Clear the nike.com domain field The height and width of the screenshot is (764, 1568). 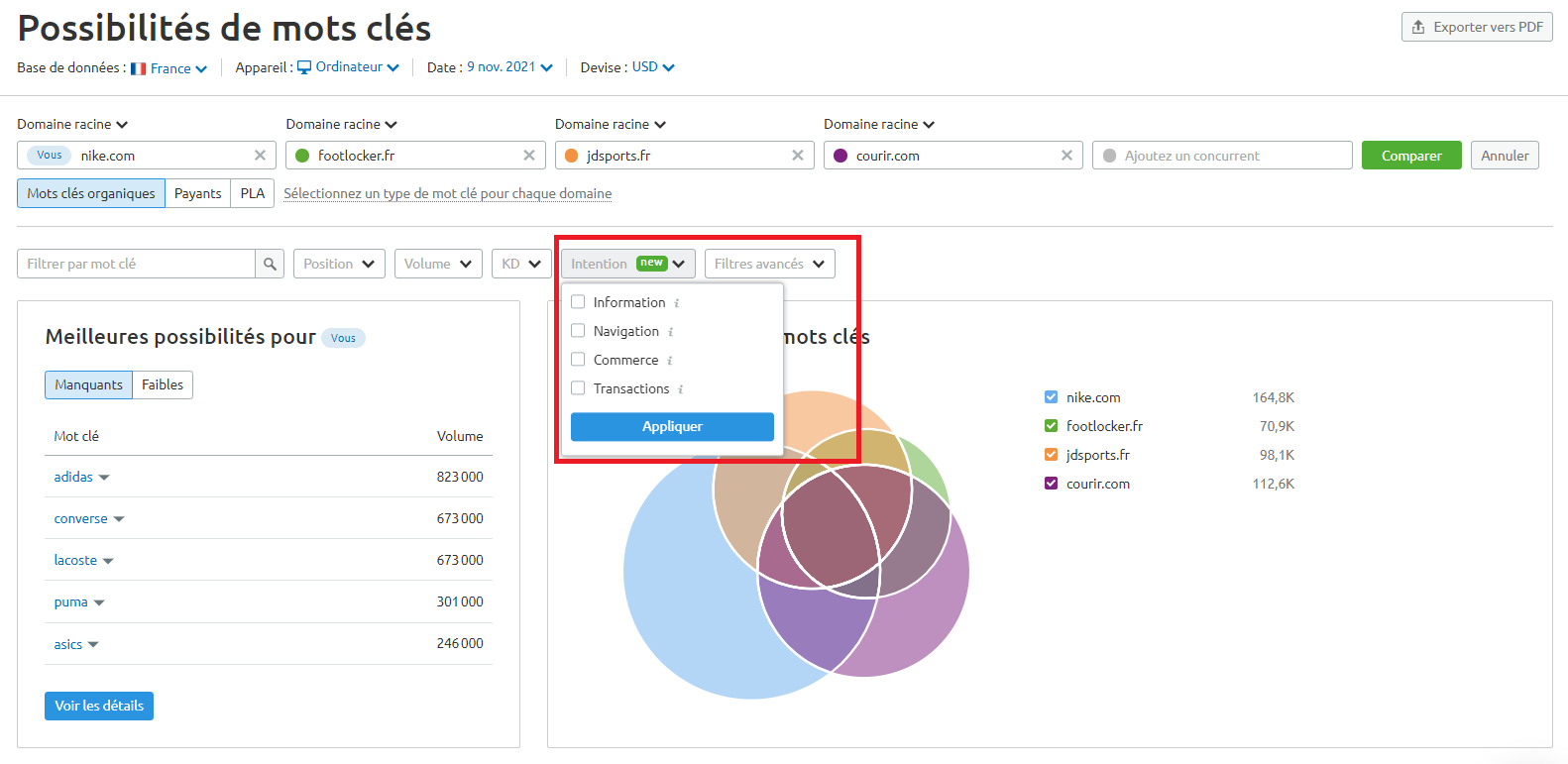point(260,156)
